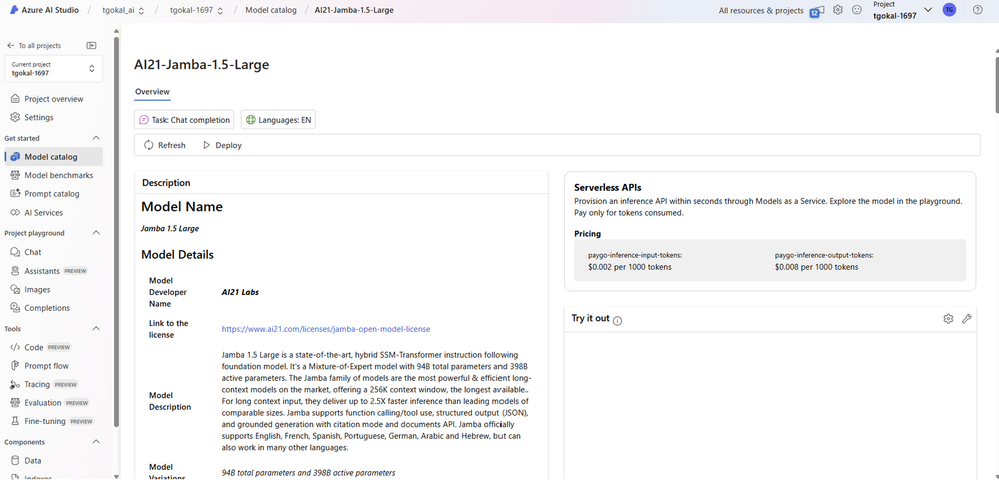Select the Overview tab
The width and height of the screenshot is (999, 480).
pos(152,92)
